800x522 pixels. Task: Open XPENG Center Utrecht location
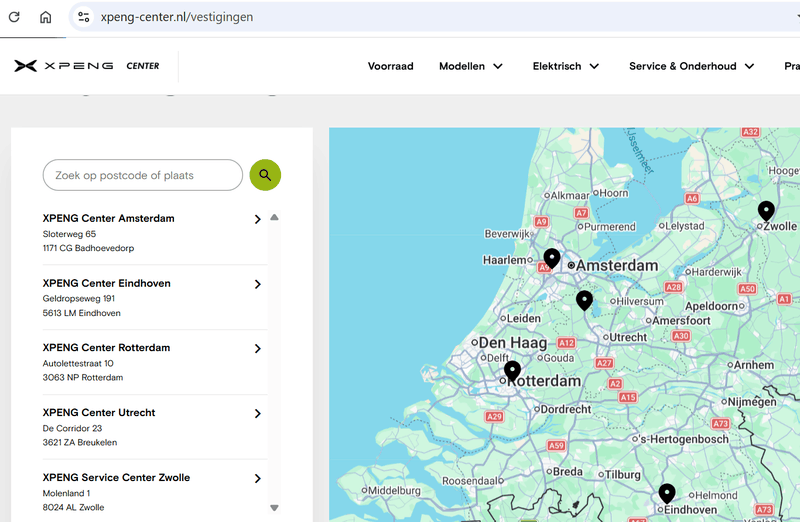click(x=98, y=412)
